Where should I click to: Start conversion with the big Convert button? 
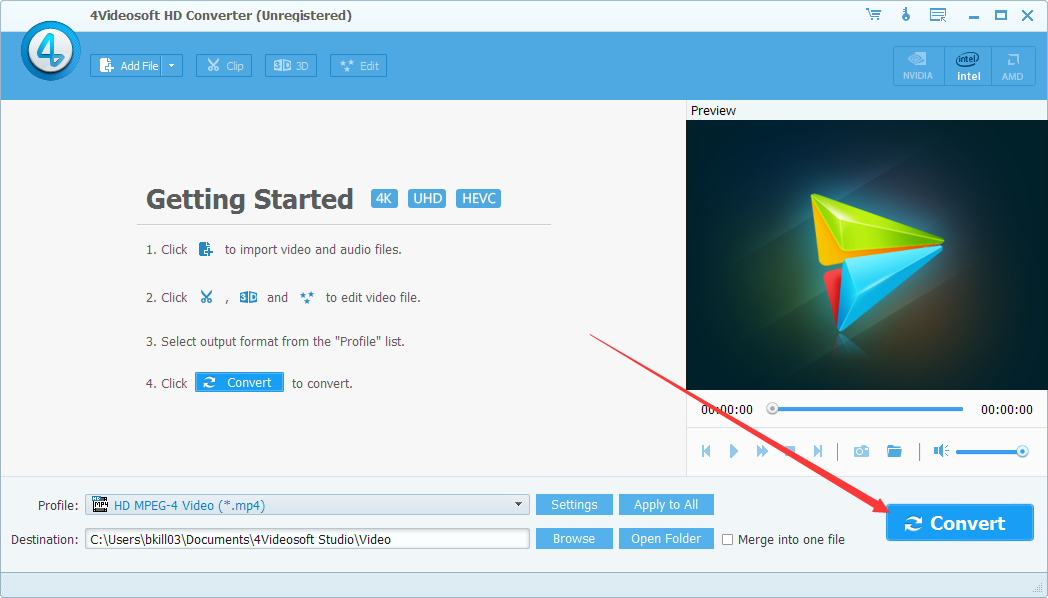coord(960,522)
